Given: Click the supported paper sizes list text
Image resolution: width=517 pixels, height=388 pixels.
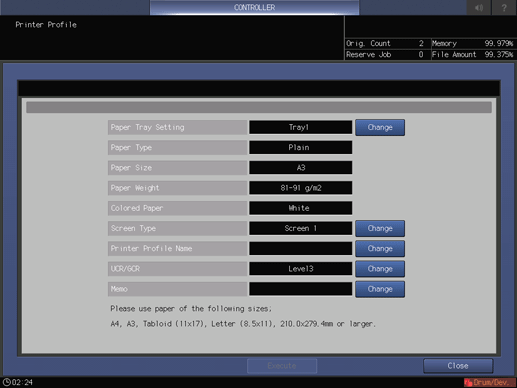Looking at the screenshot, I should (x=243, y=324).
